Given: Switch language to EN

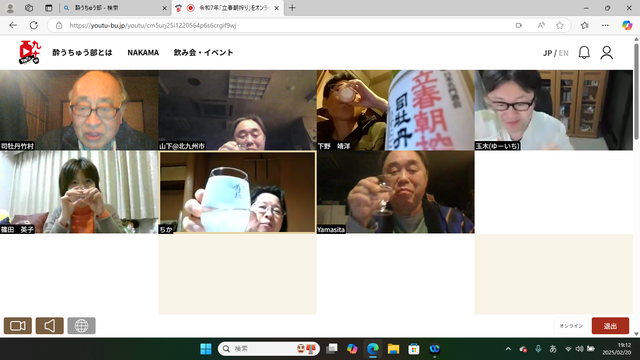Looking at the screenshot, I should (x=563, y=53).
